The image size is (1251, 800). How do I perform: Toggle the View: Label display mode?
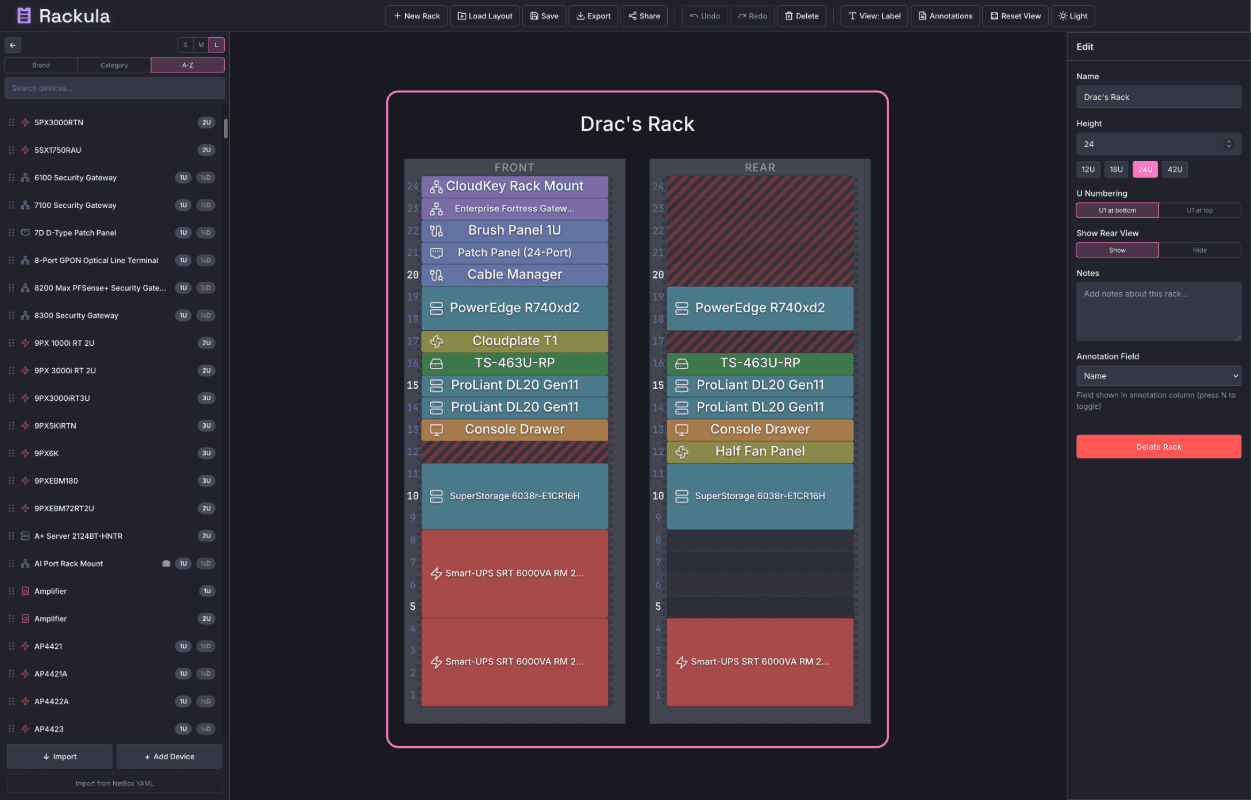[873, 16]
